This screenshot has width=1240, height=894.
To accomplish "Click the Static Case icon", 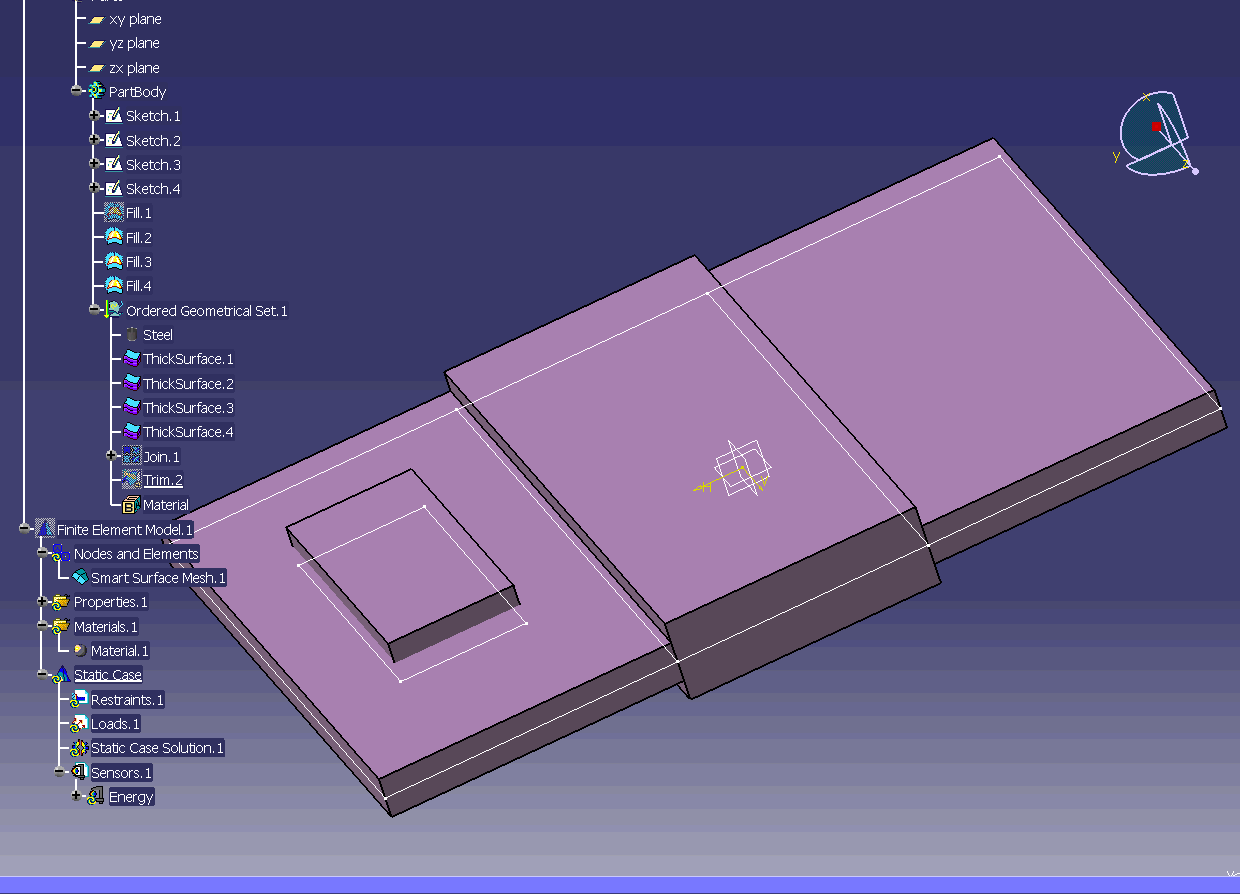I will 62,675.
